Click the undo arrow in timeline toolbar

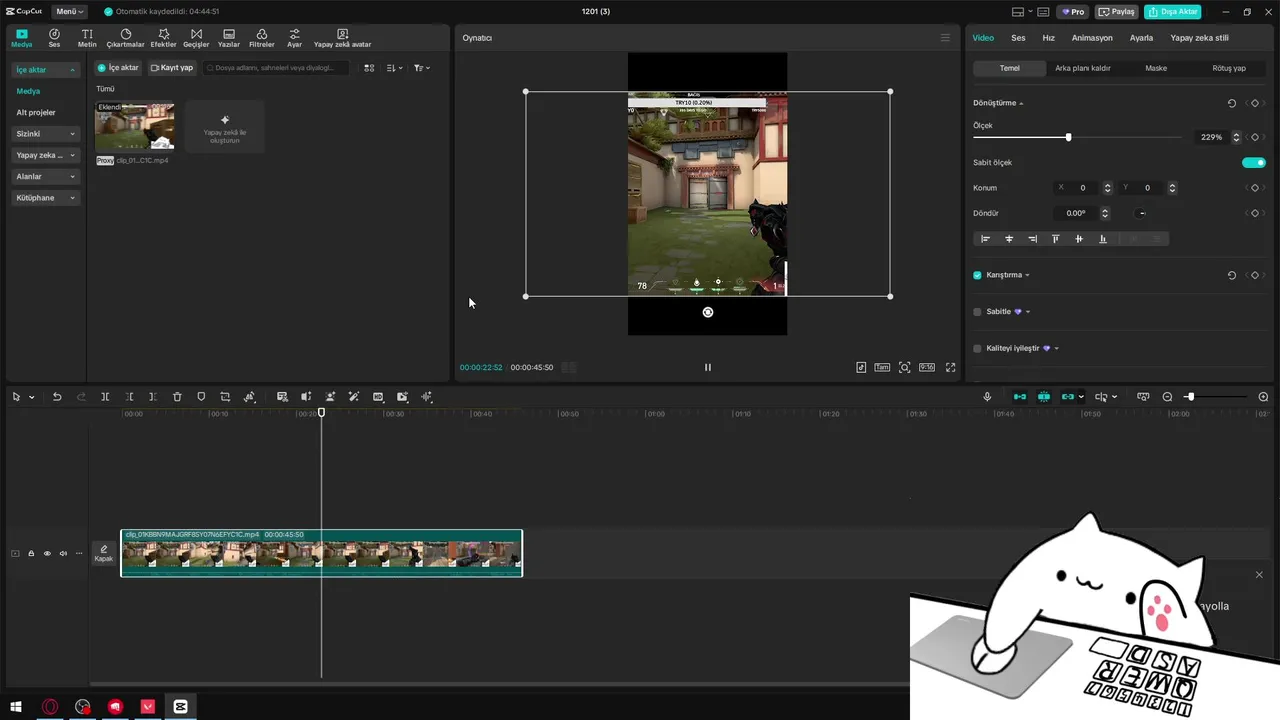(x=57, y=397)
